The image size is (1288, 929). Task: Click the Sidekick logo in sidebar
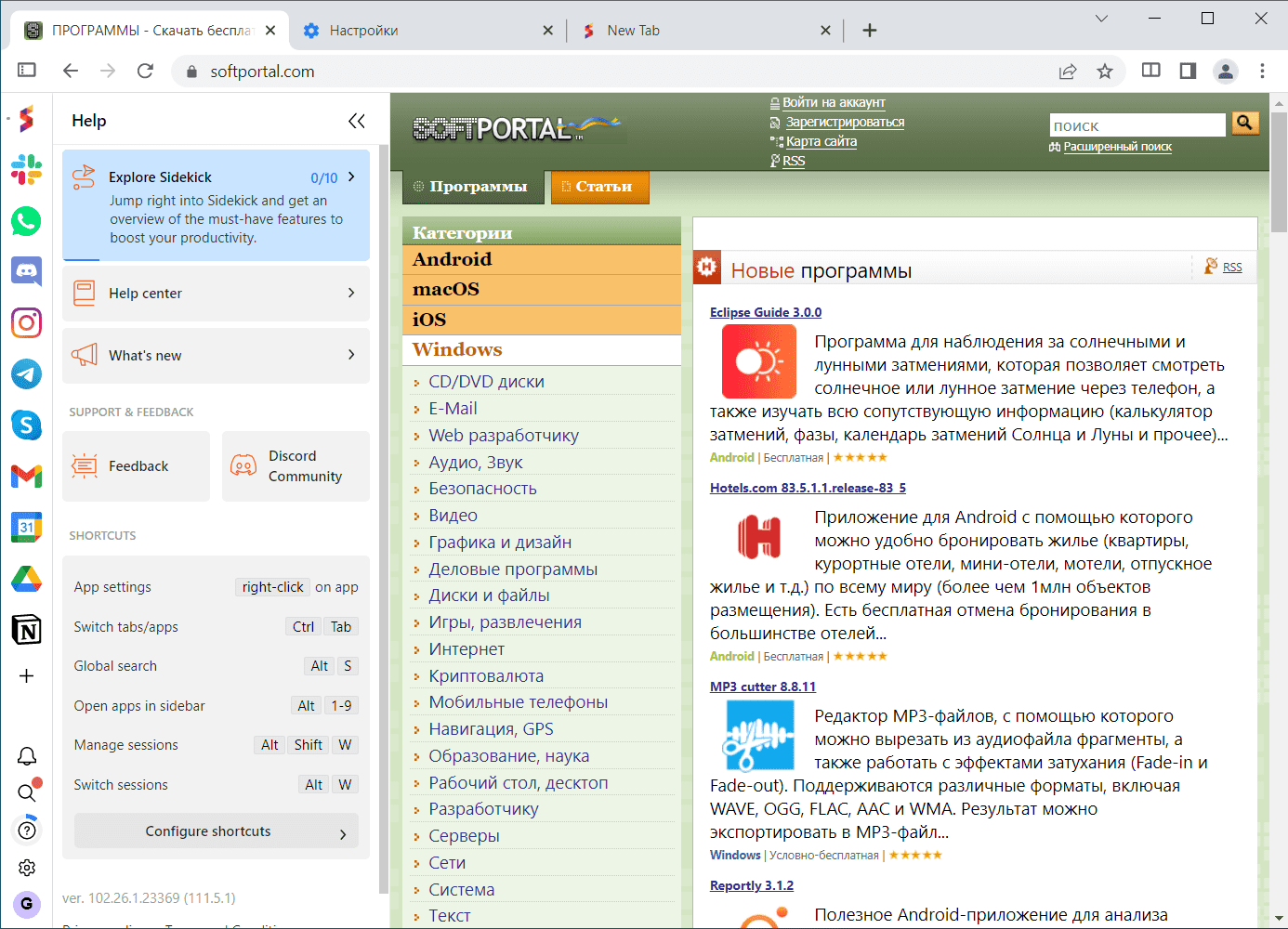tap(26, 118)
